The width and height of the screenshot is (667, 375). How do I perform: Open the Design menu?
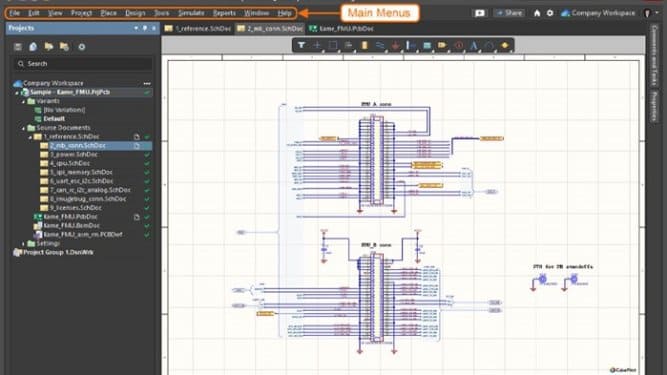pos(135,13)
